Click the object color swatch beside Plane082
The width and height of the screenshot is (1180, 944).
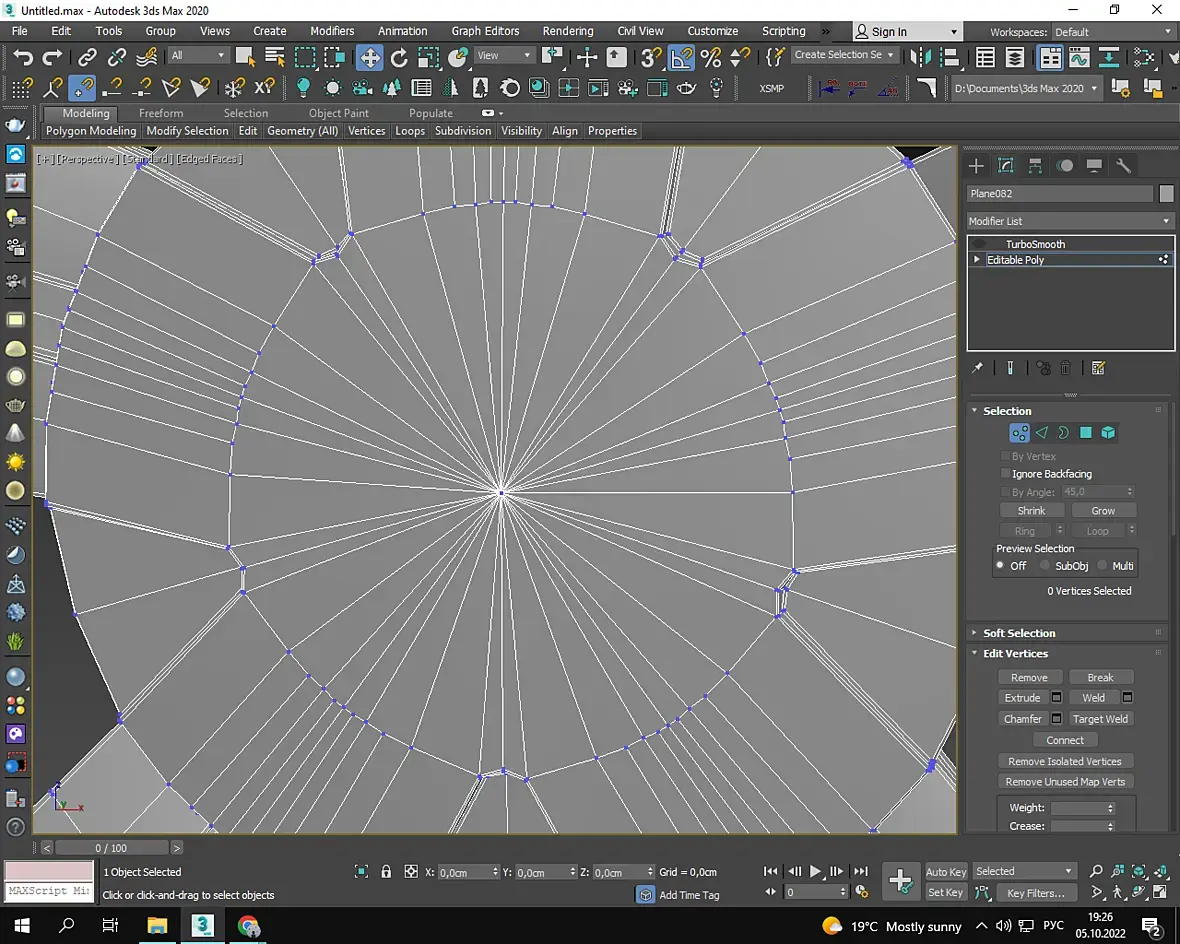(1166, 194)
